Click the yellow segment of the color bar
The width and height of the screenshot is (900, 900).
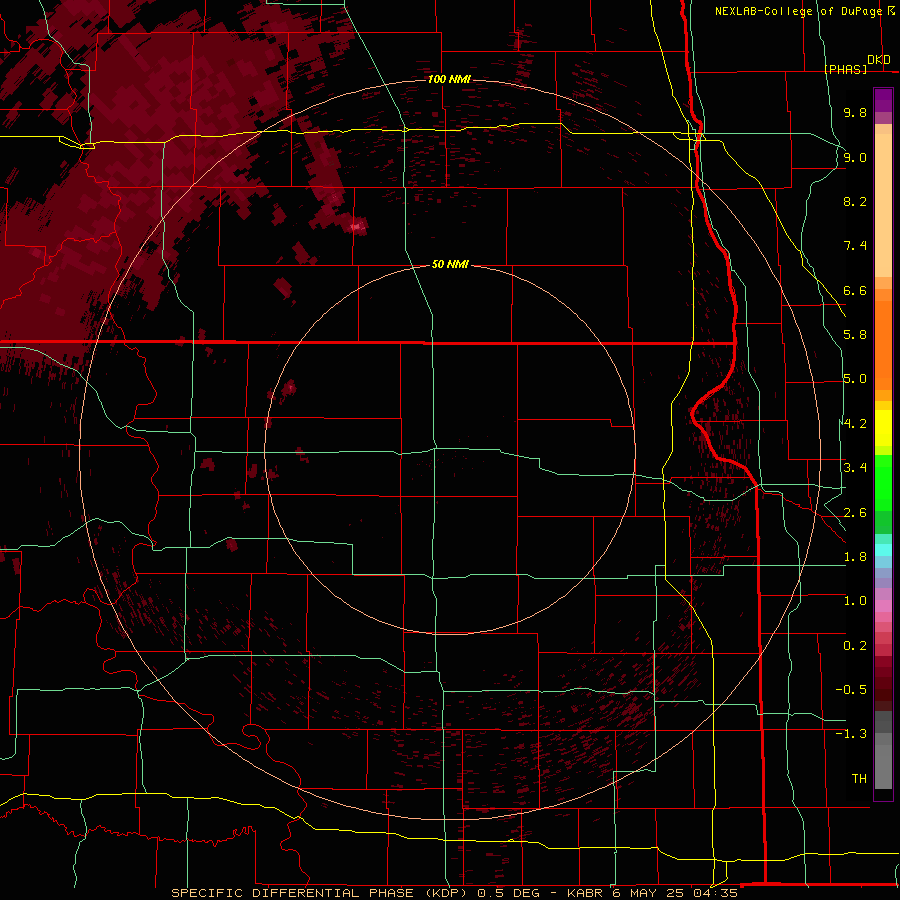(x=883, y=428)
